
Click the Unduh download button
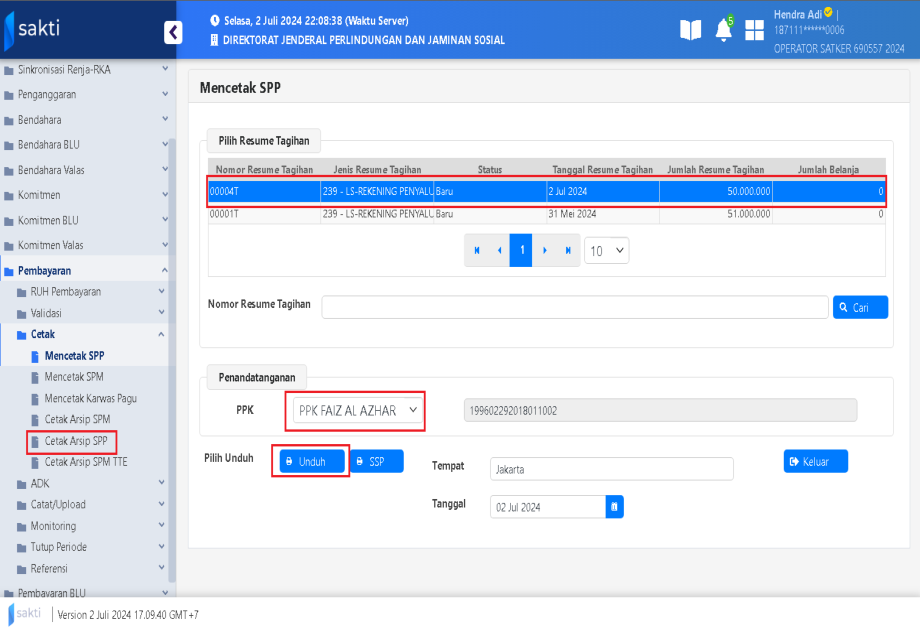312,461
